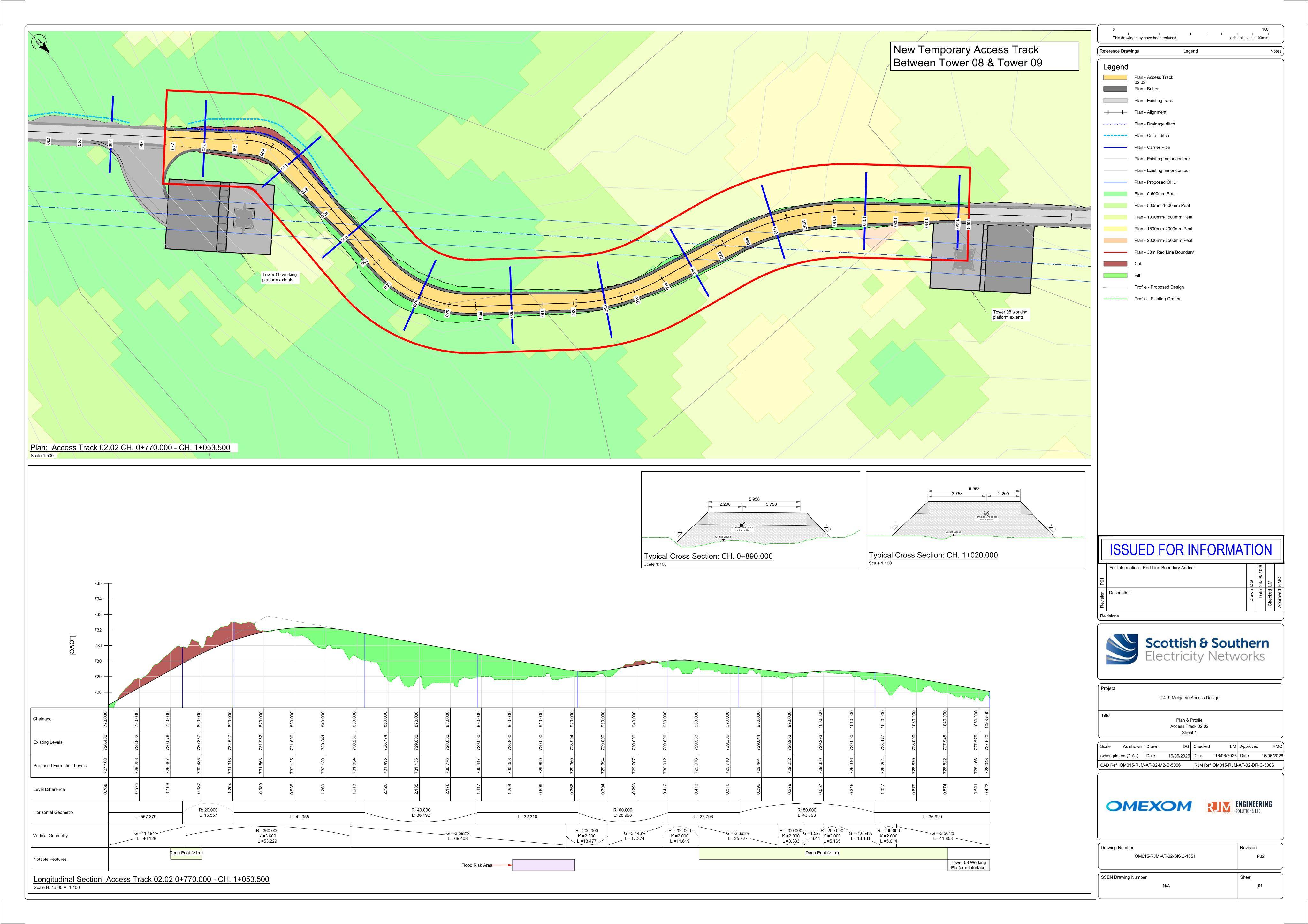Click the 'New Temporary Access Track' title box
Viewport: 1308px width, 924px height.
985,56
